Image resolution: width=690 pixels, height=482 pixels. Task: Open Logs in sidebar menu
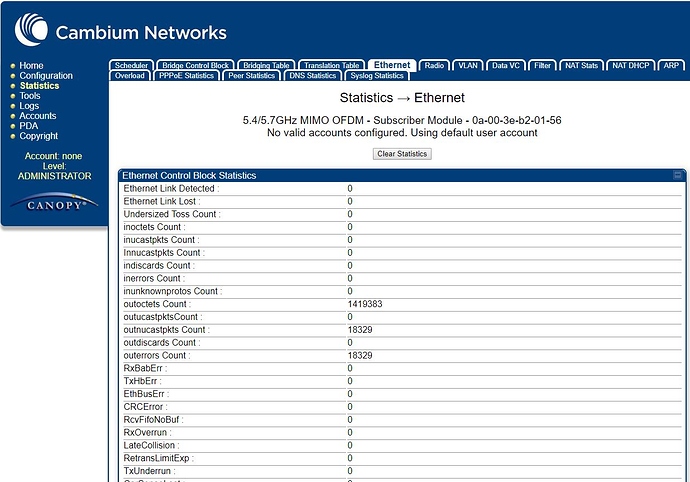click(x=29, y=106)
